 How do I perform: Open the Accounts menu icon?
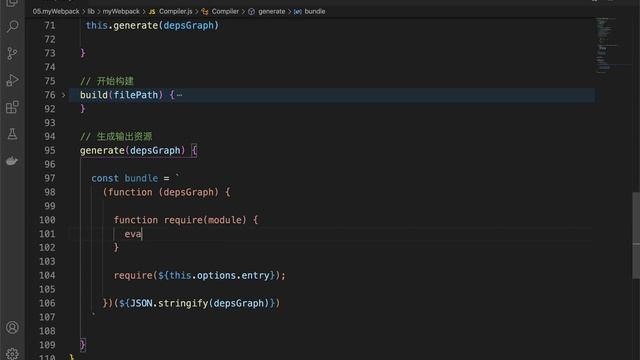pos(12,327)
